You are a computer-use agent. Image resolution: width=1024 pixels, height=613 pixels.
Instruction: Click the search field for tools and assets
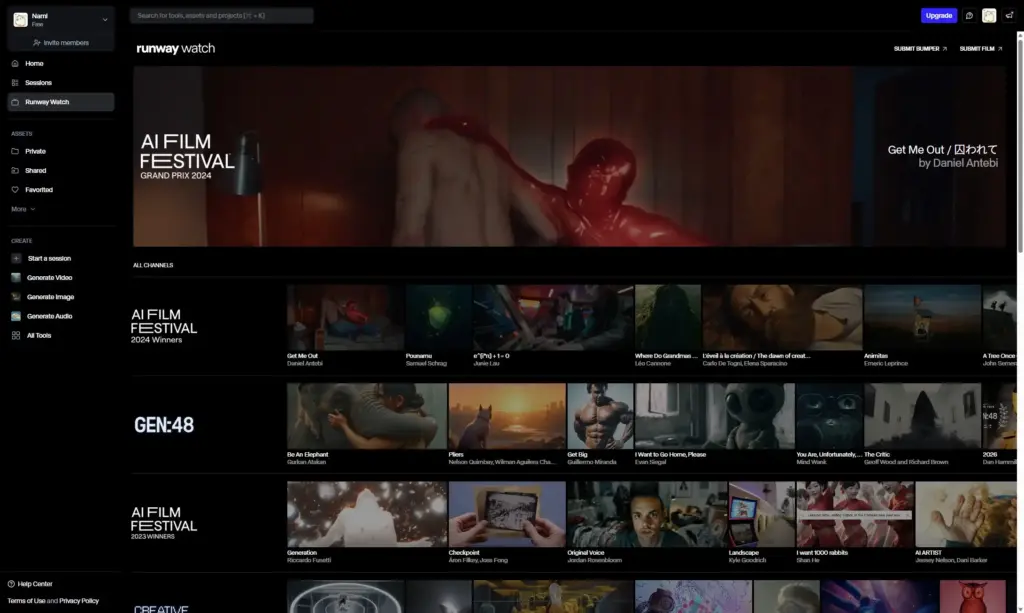coord(221,16)
